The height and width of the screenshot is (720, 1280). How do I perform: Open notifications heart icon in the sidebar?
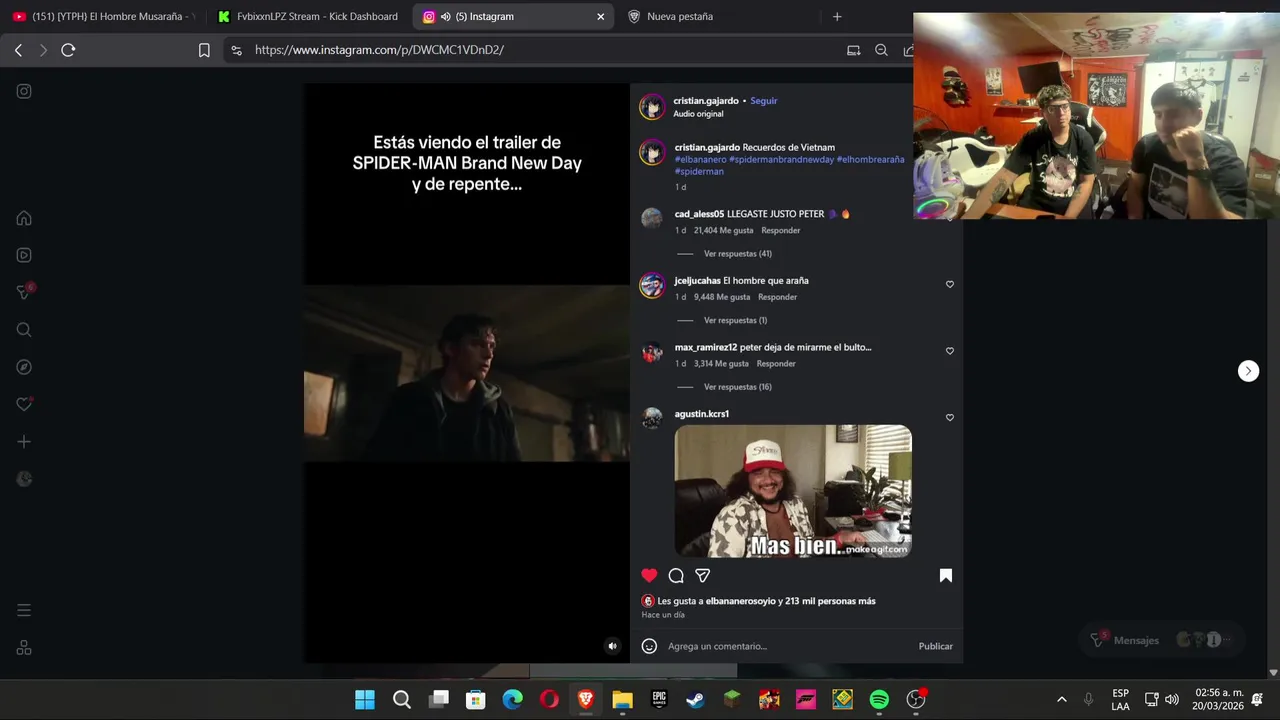point(24,404)
